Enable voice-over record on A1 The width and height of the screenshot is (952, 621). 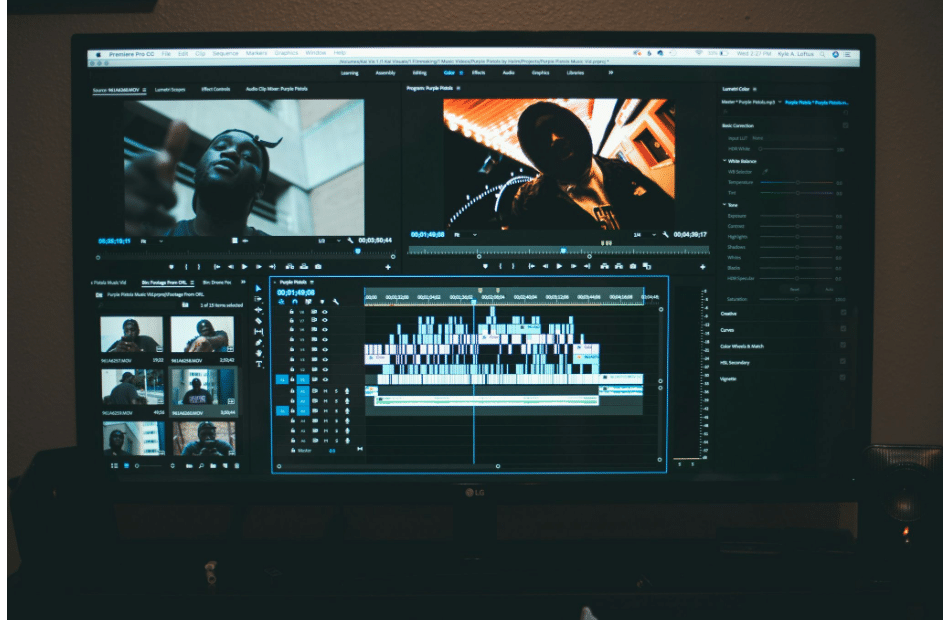[347, 391]
